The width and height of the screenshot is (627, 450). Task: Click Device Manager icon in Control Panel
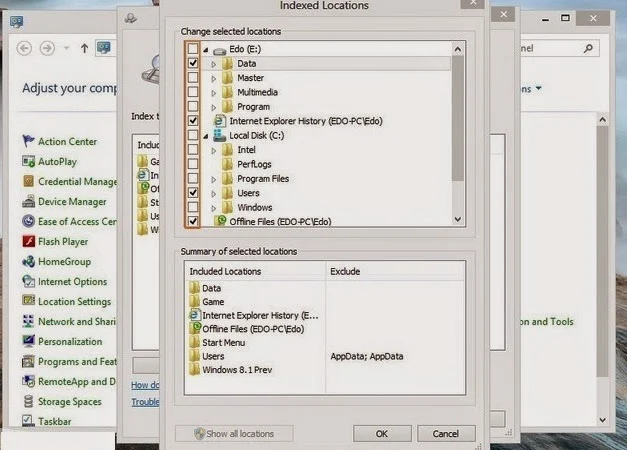tap(28, 201)
